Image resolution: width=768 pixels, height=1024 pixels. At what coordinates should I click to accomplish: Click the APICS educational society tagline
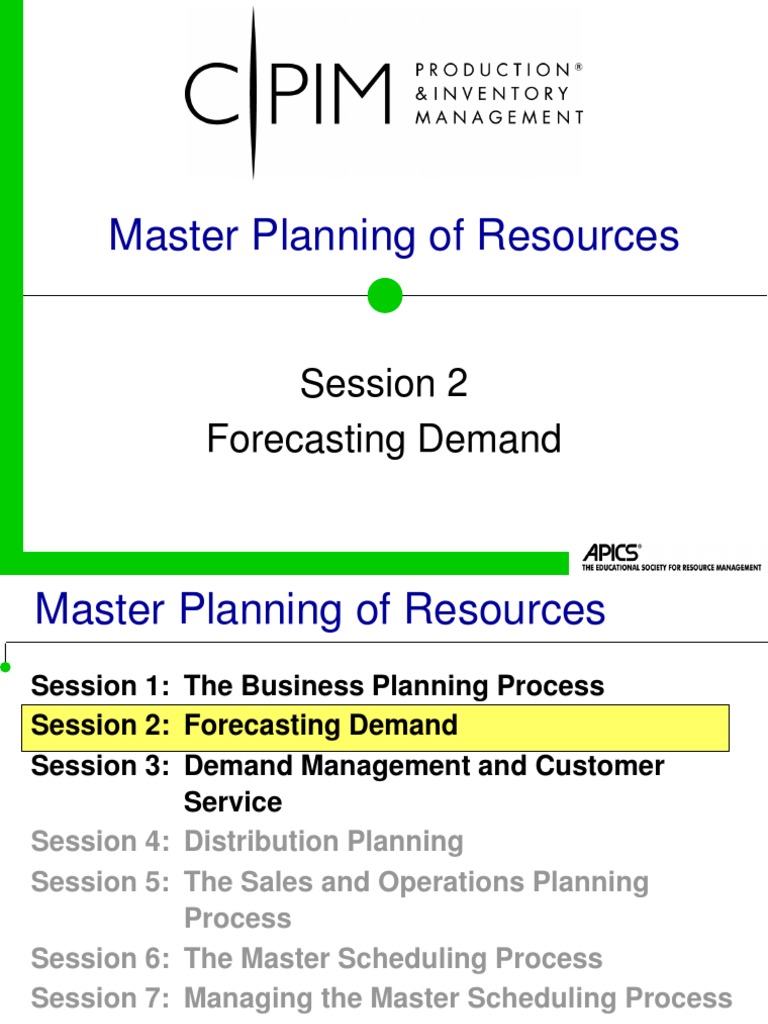tap(671, 567)
